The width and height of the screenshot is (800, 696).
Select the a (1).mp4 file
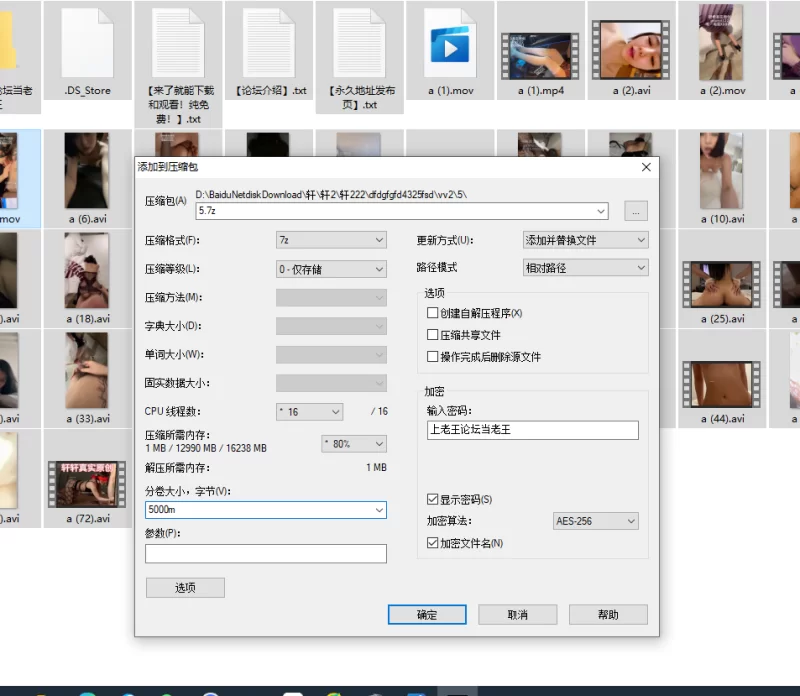pyautogui.click(x=541, y=50)
